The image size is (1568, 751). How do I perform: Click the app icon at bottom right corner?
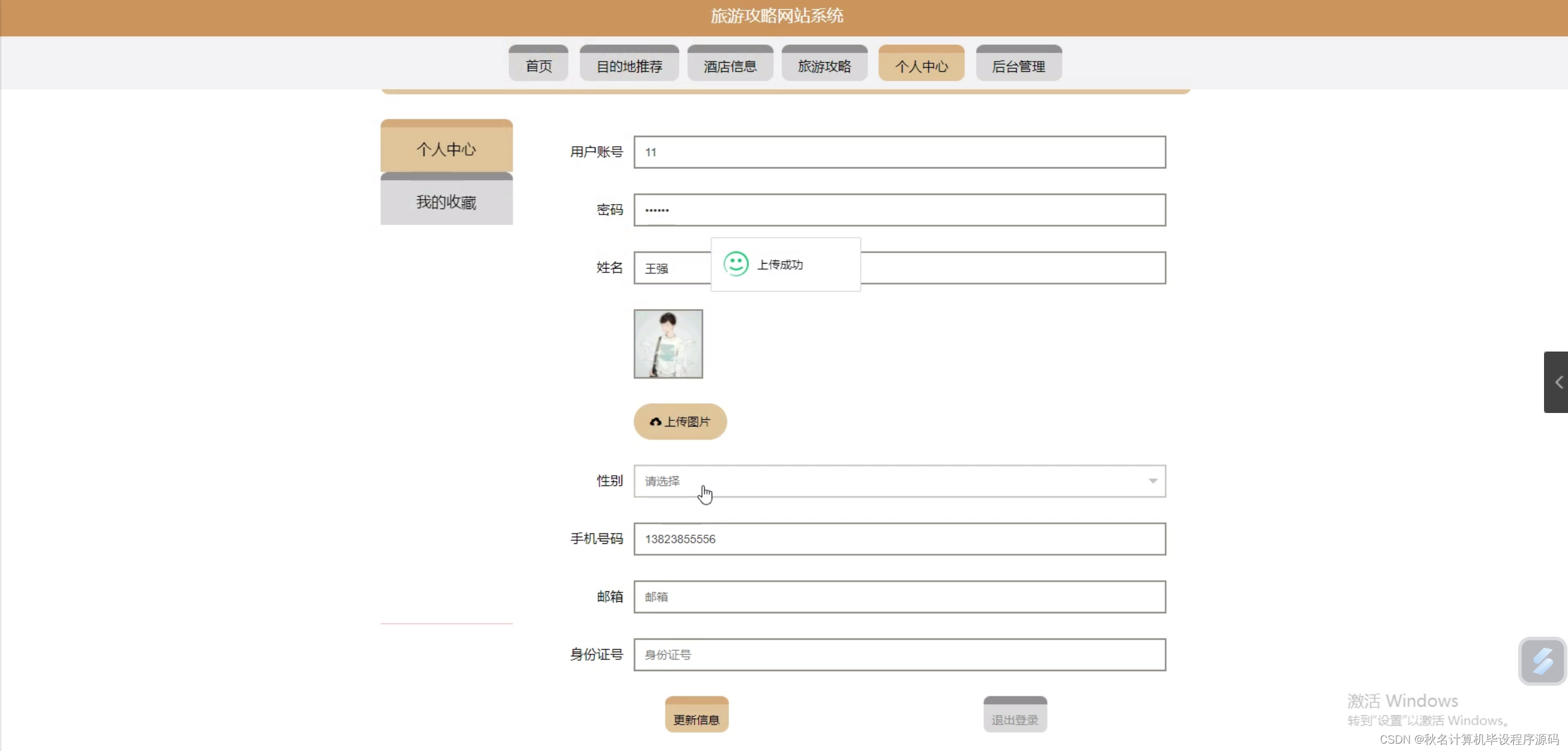click(x=1543, y=661)
